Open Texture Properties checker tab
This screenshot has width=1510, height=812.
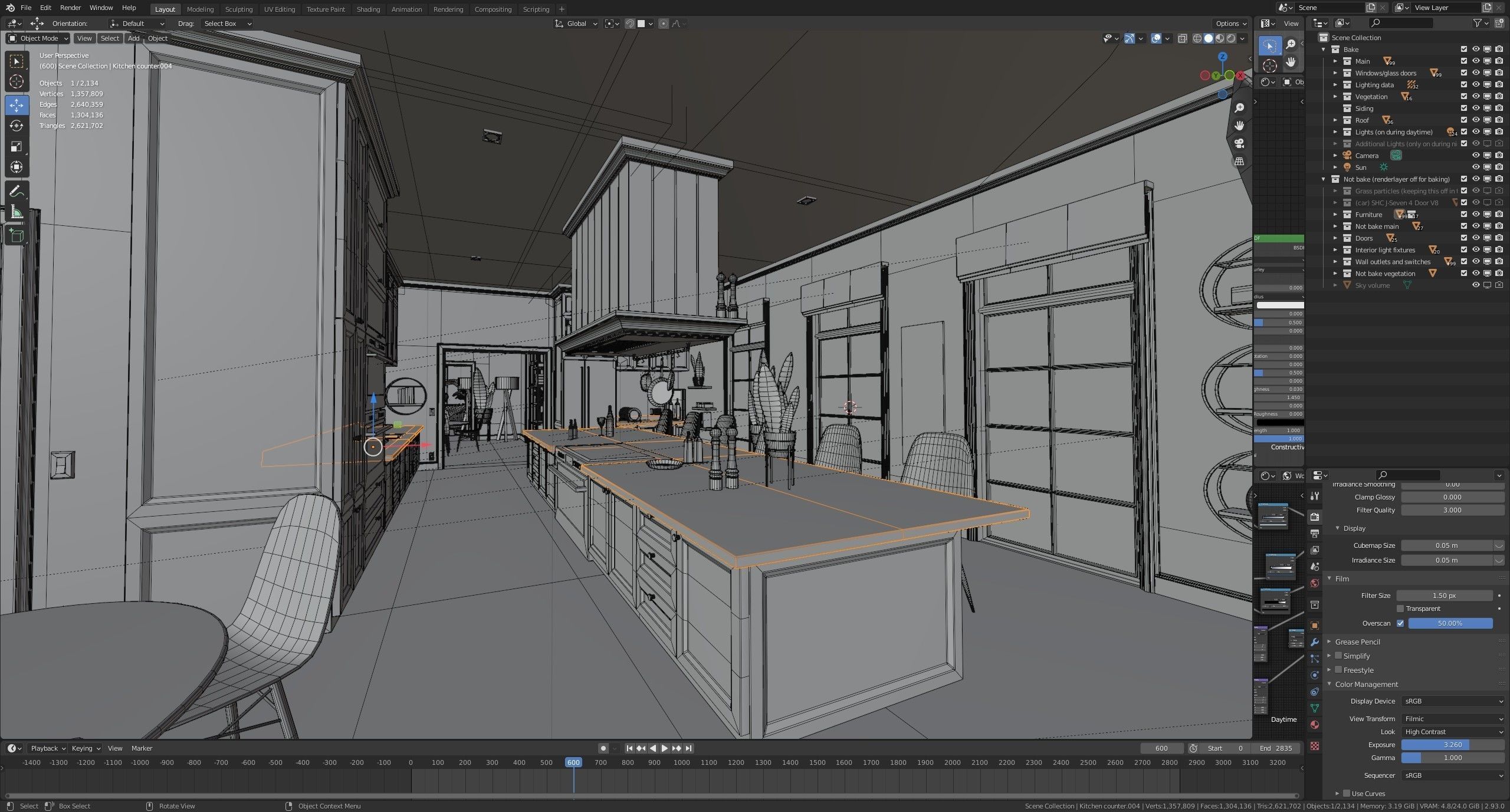click(1315, 746)
